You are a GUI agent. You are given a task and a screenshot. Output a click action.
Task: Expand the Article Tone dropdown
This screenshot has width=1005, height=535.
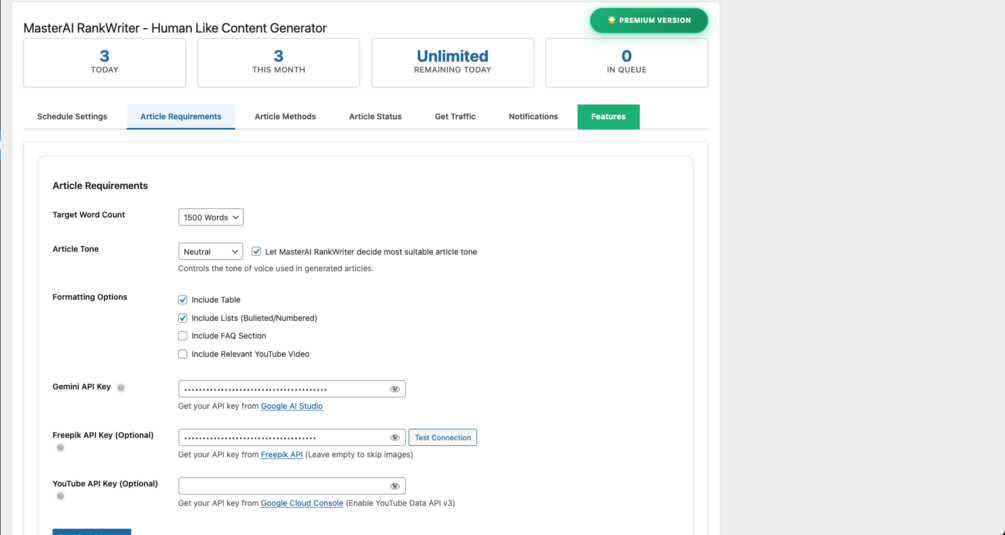click(210, 252)
